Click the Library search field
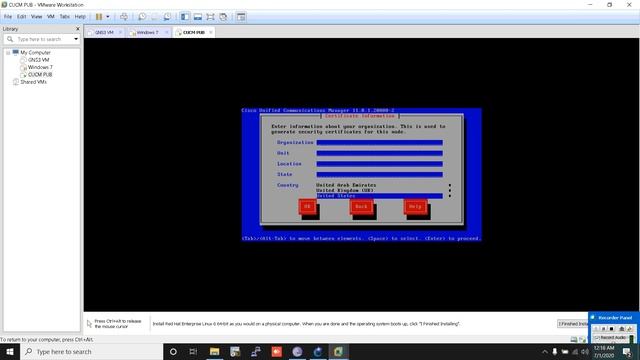Image resolution: width=640 pixels, height=360 pixels. (41, 39)
